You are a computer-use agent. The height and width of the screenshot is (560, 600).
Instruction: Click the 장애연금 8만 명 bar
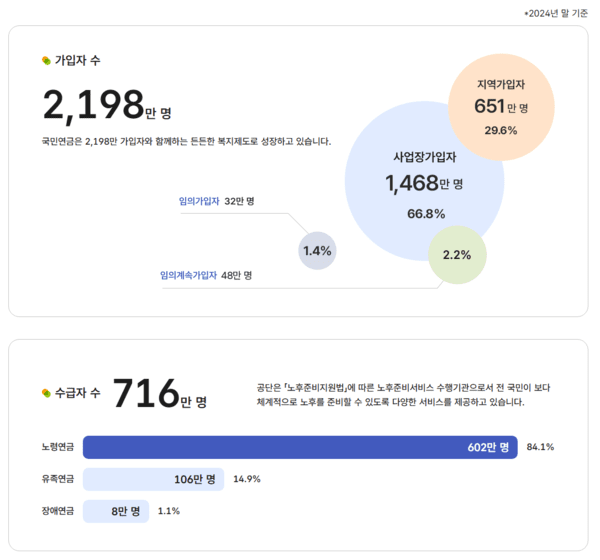(x=116, y=511)
